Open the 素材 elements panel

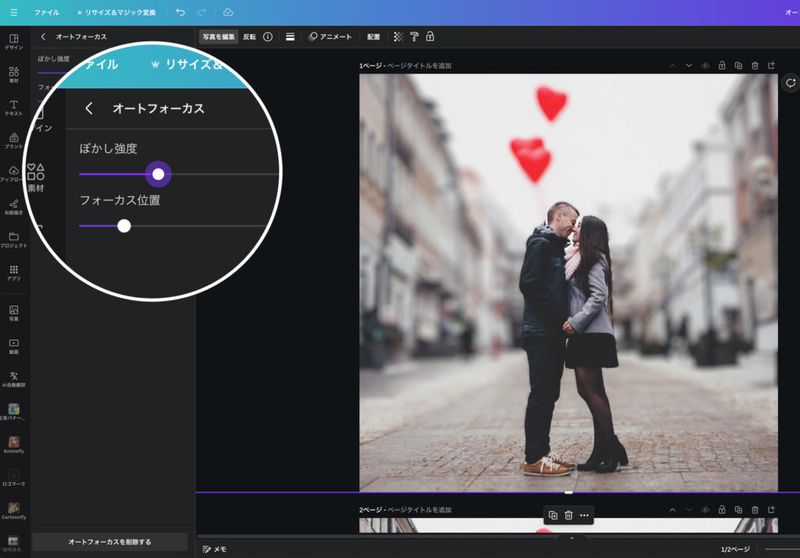14,74
